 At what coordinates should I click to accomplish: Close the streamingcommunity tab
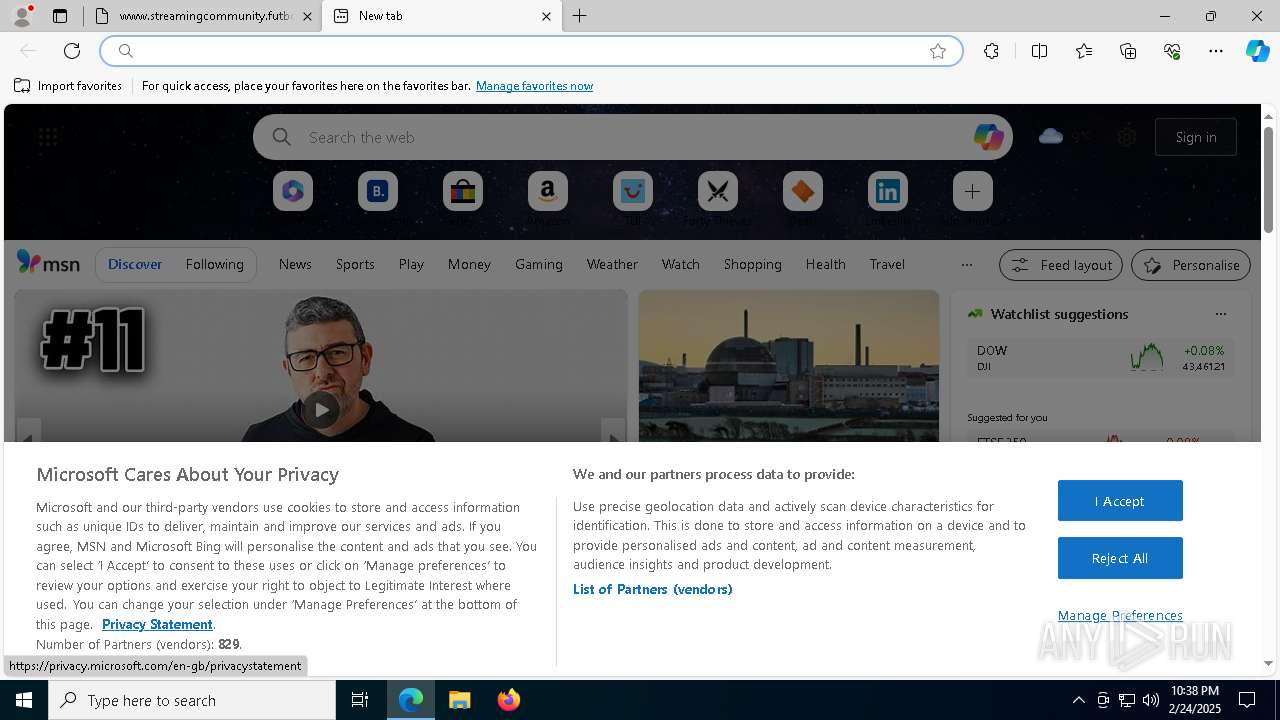point(307,16)
